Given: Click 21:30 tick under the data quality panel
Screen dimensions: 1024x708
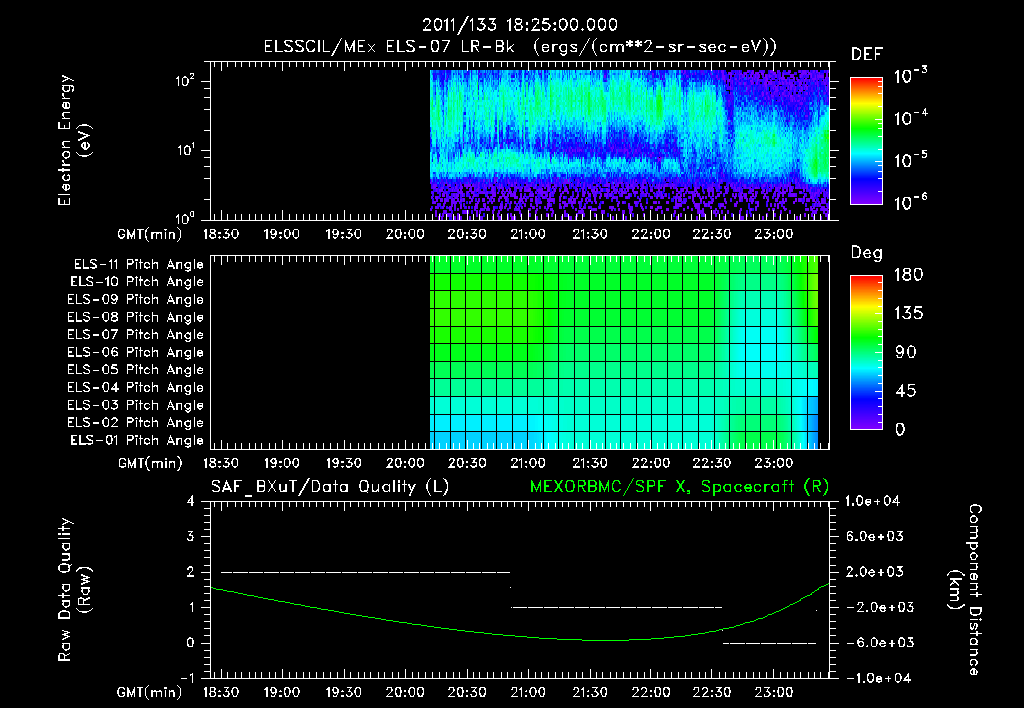Looking at the screenshot, I should click(589, 692).
